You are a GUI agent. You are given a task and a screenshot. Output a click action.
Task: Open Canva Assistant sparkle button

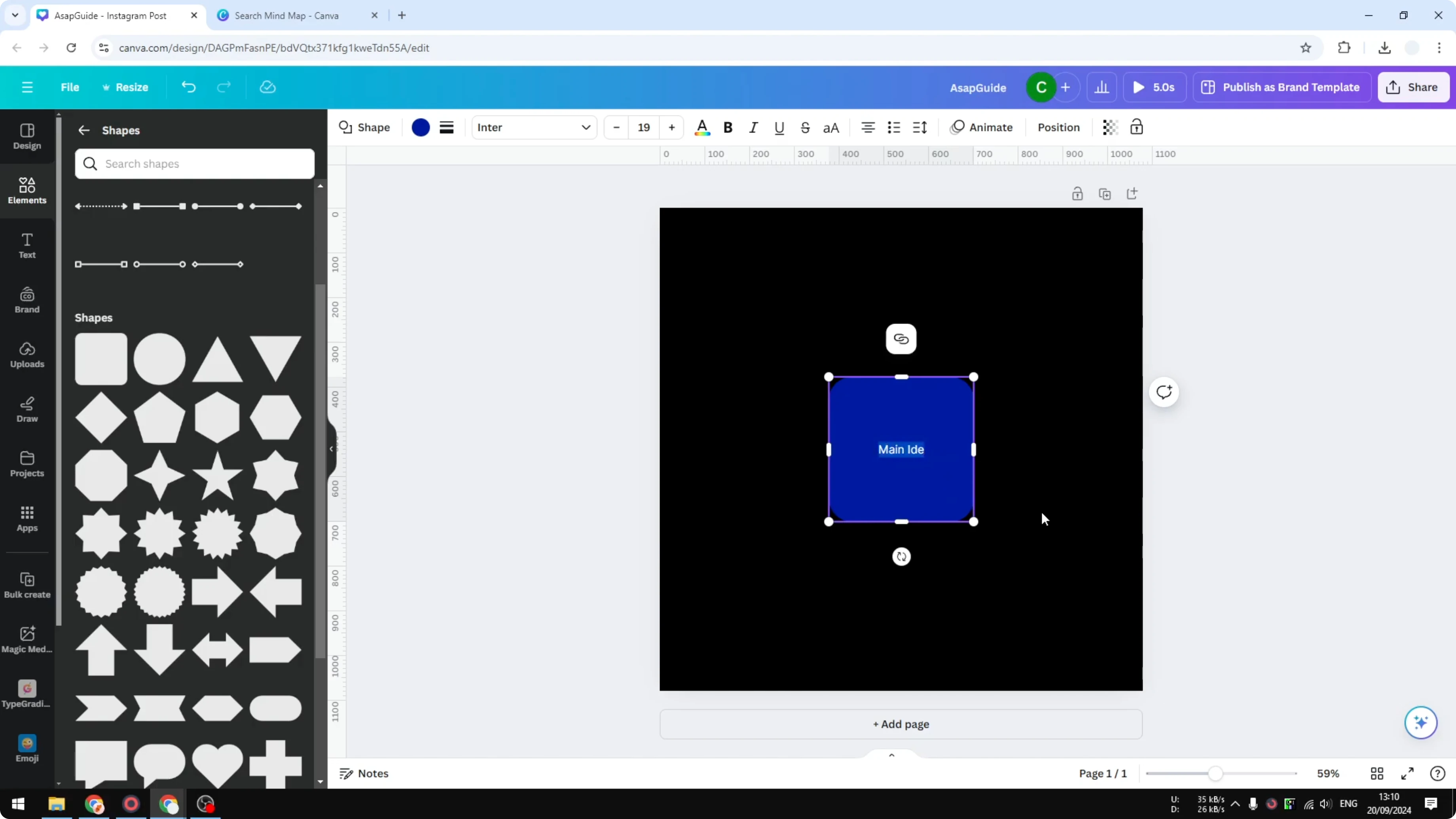tap(1421, 722)
